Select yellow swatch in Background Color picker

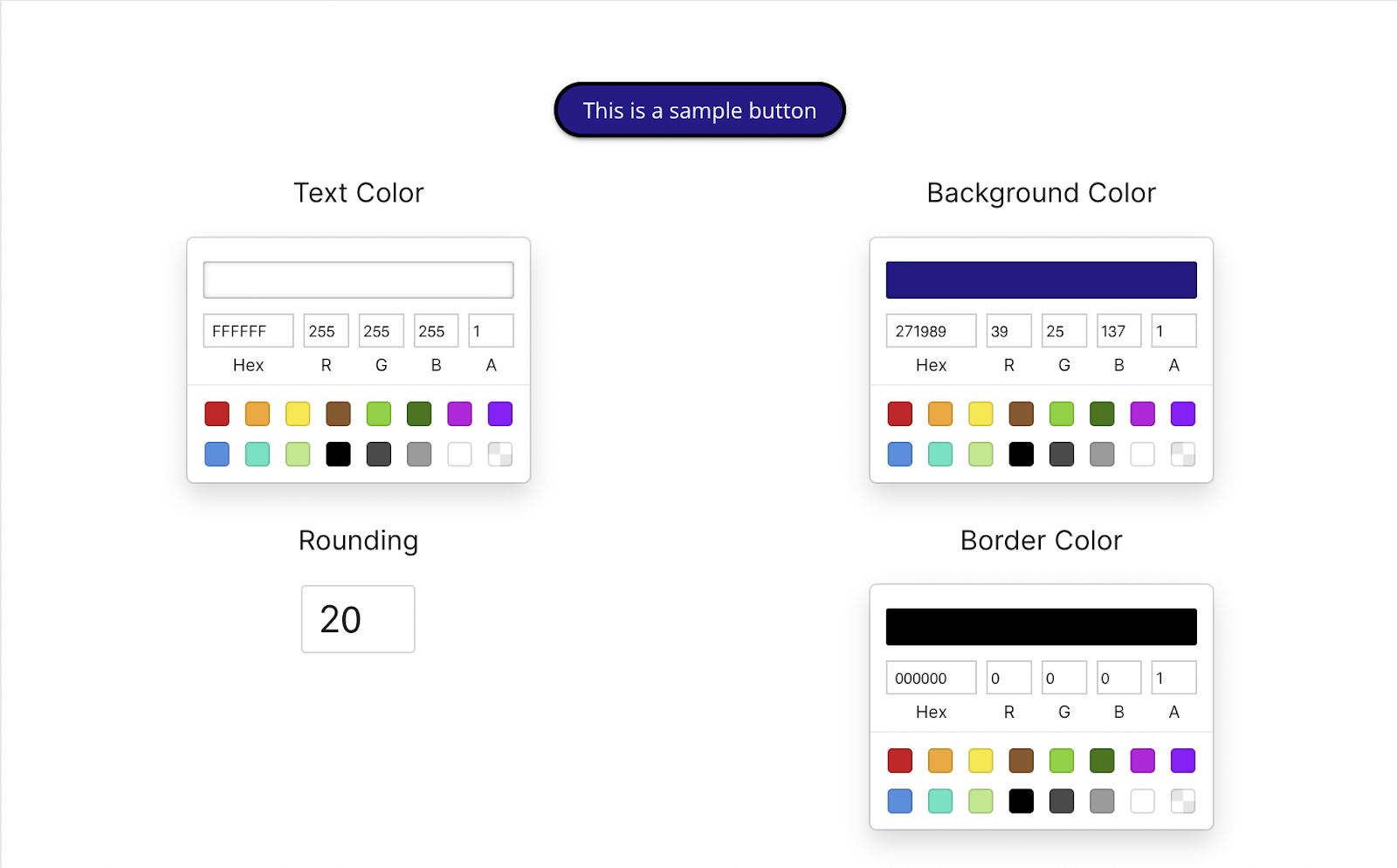981,414
